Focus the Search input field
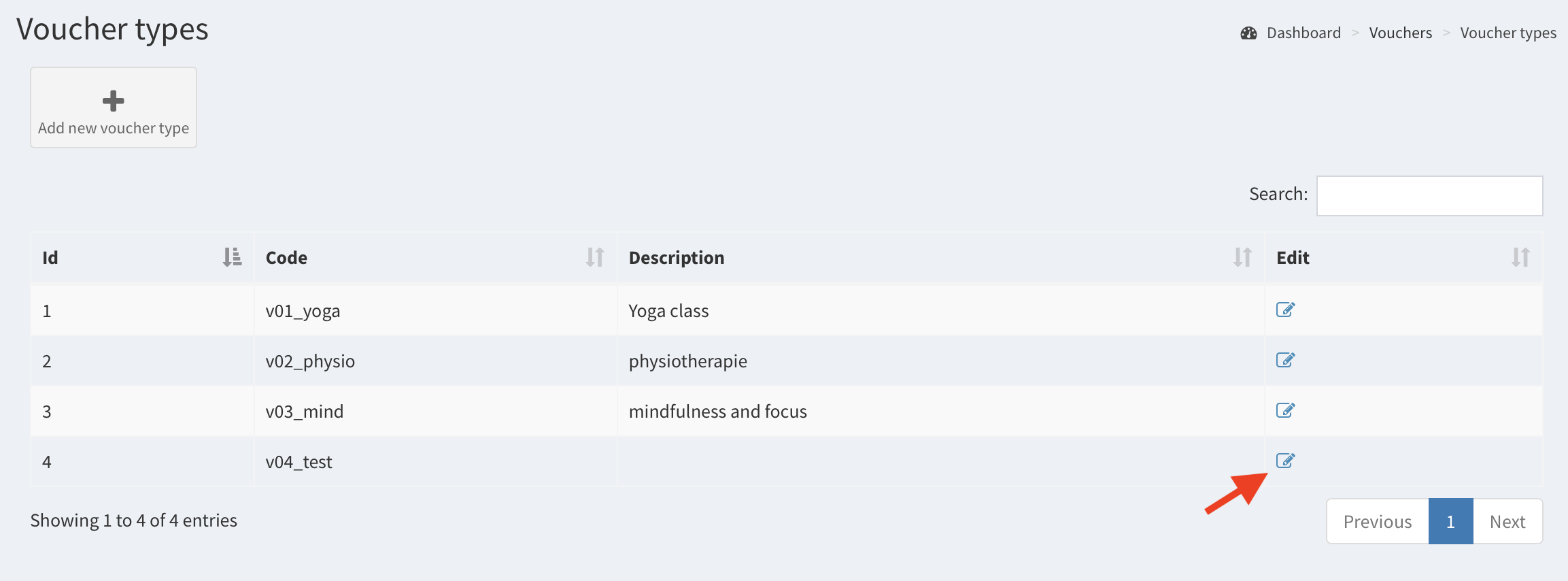The width and height of the screenshot is (1568, 581). click(x=1429, y=196)
